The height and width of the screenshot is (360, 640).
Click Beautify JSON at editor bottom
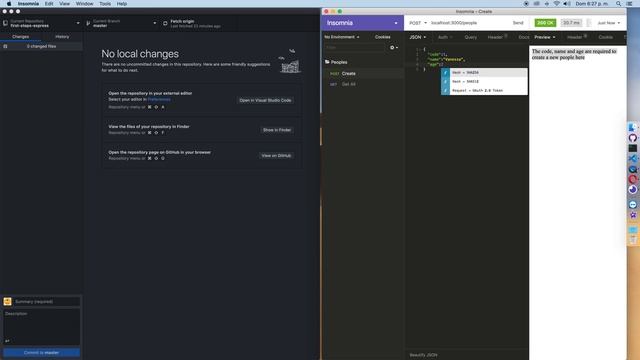423,355
